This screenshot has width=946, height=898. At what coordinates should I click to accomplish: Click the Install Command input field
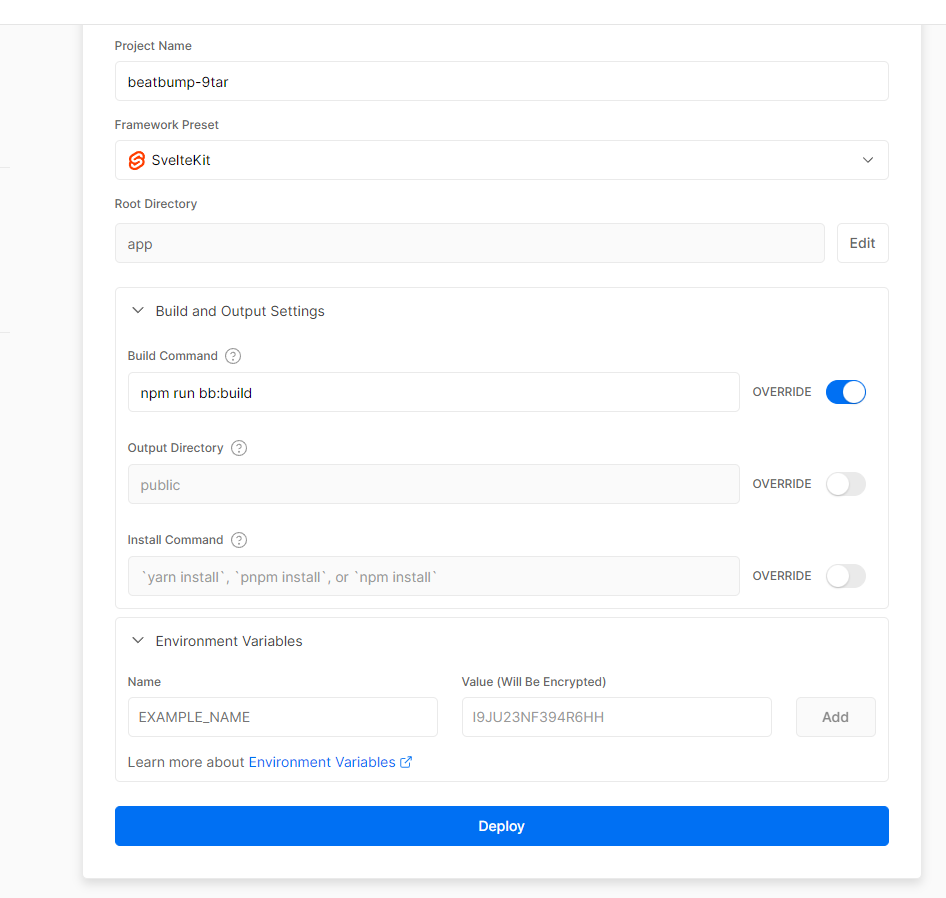pyautogui.click(x=433, y=576)
